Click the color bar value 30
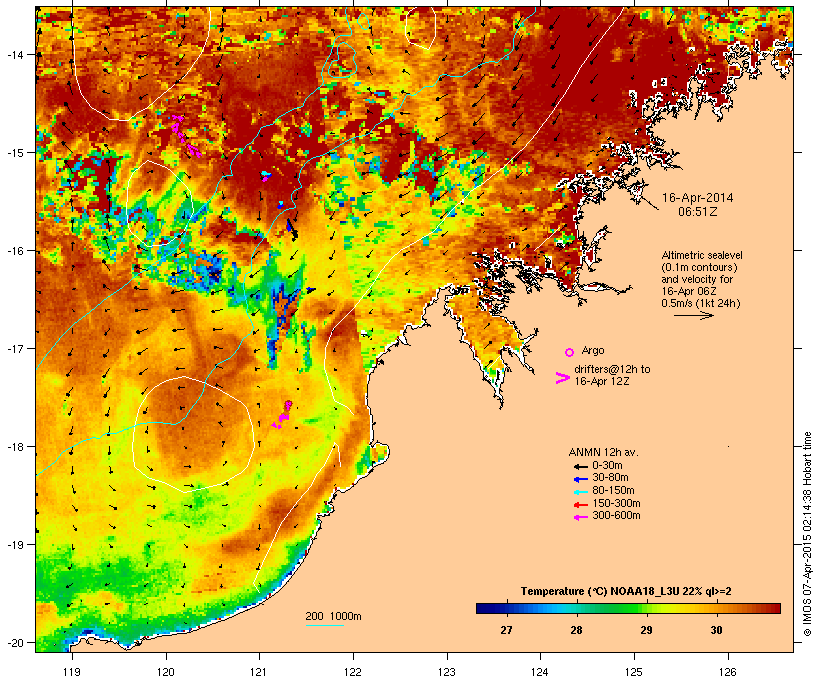This screenshot has height=680, width=820. click(716, 630)
